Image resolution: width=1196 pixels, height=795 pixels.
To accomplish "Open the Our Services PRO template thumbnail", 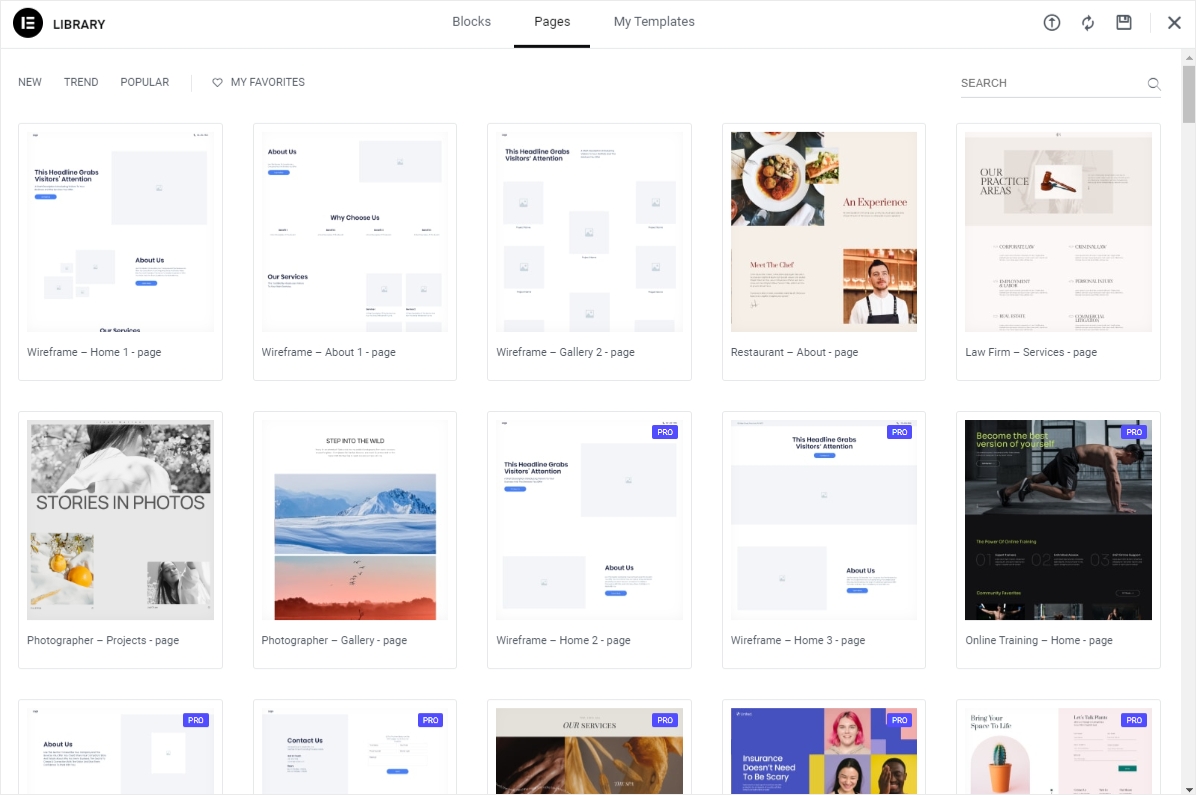I will 590,751.
